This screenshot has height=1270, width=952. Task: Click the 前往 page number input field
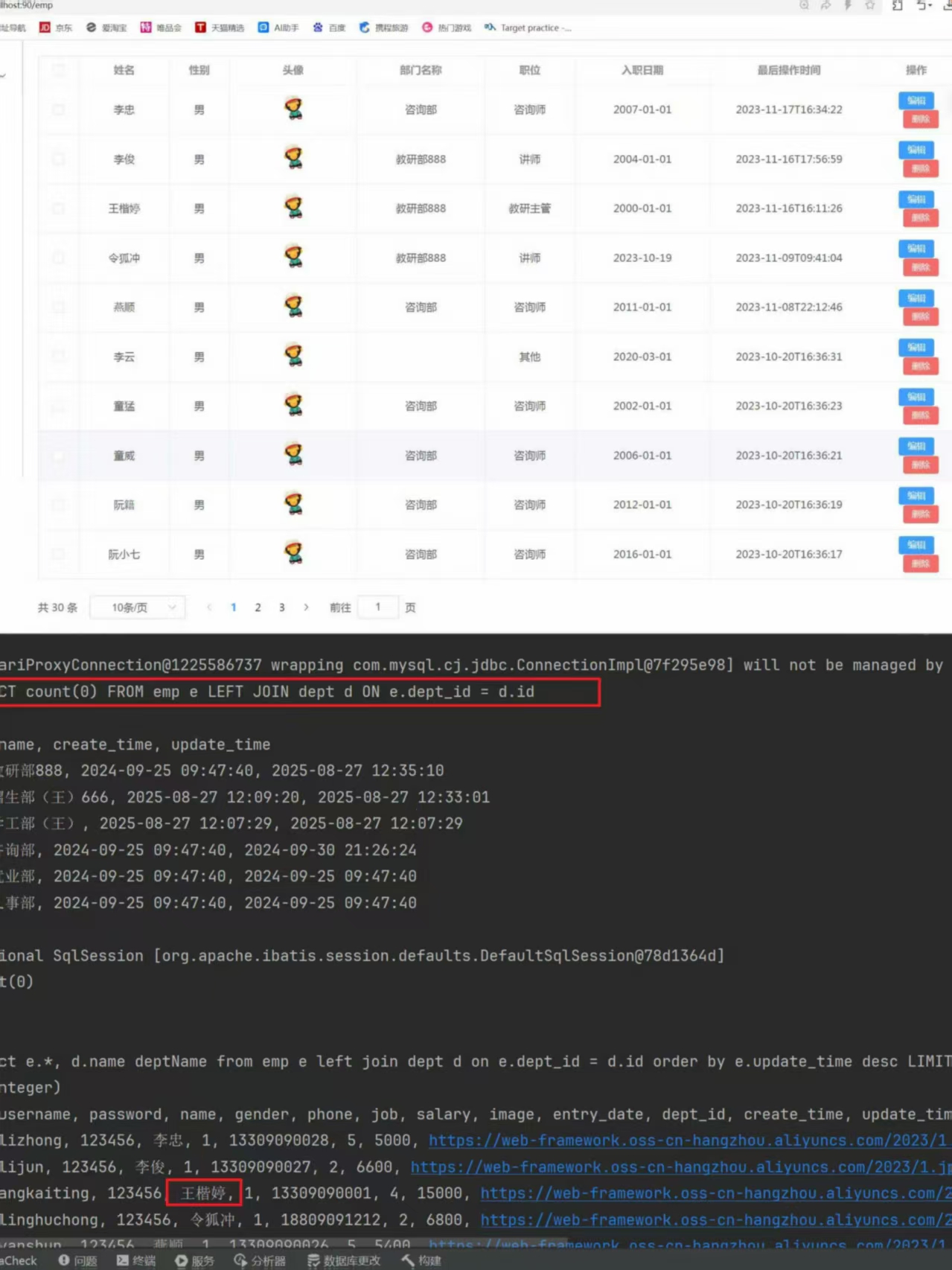378,607
